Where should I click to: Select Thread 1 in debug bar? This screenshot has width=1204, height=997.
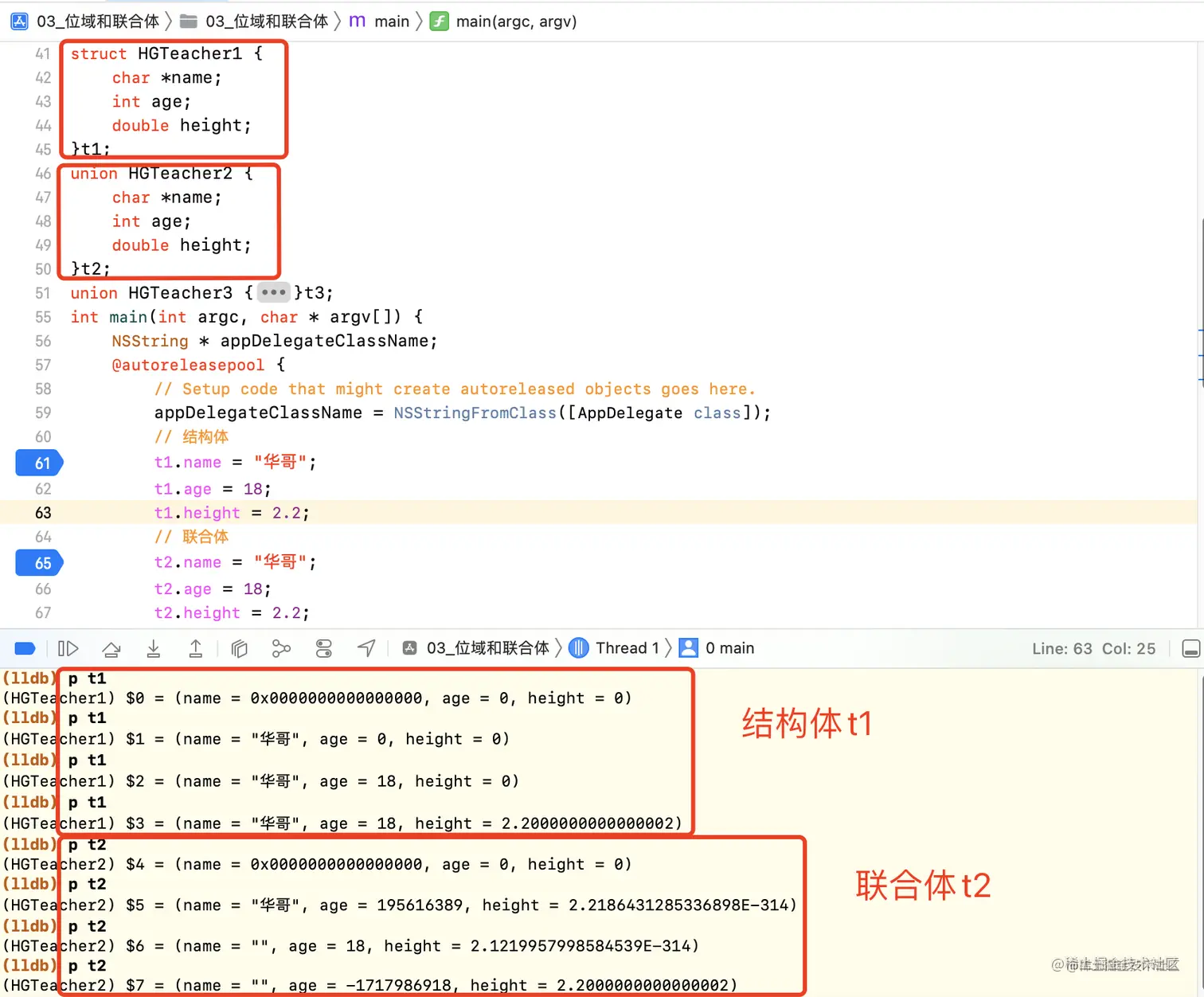[627, 648]
